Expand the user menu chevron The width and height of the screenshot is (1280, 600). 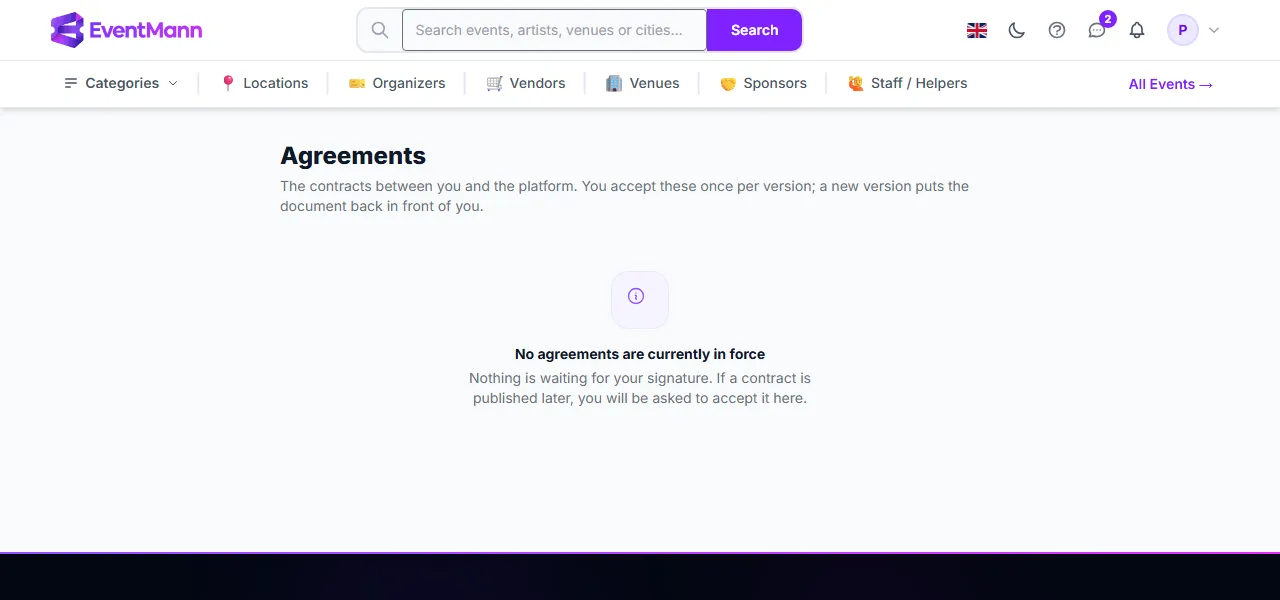[x=1214, y=30]
